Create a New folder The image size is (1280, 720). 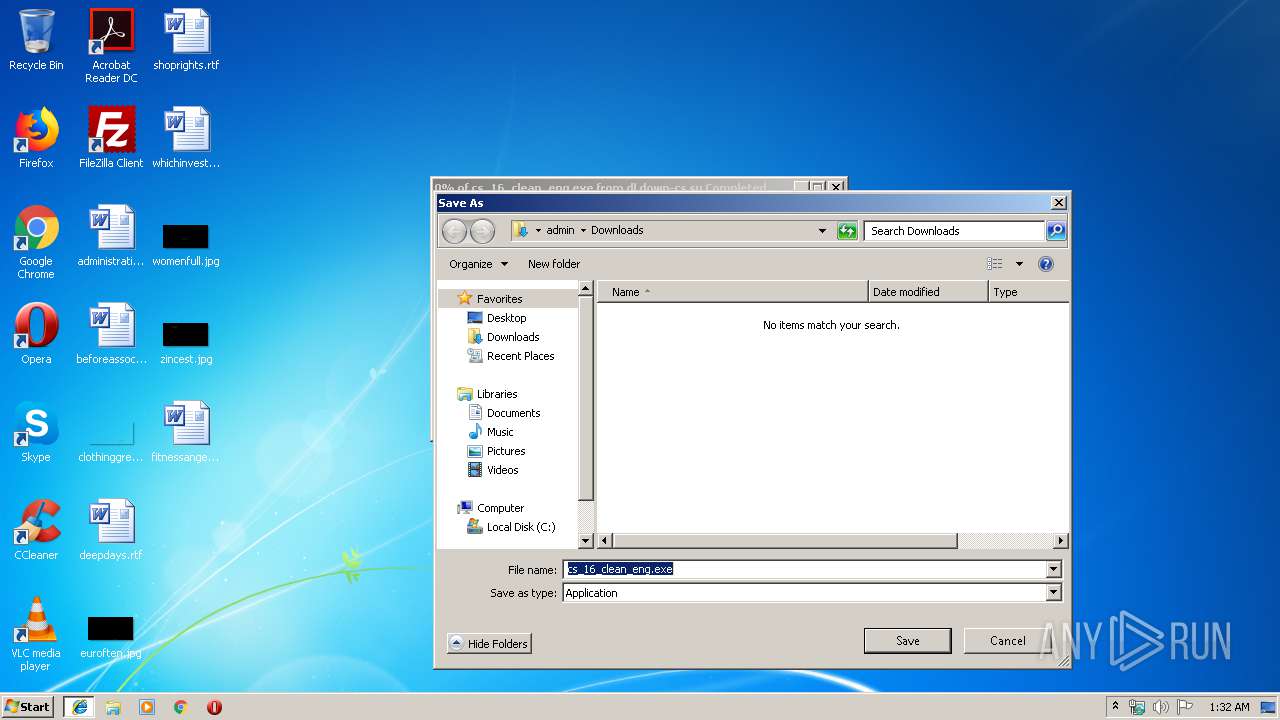coord(554,264)
